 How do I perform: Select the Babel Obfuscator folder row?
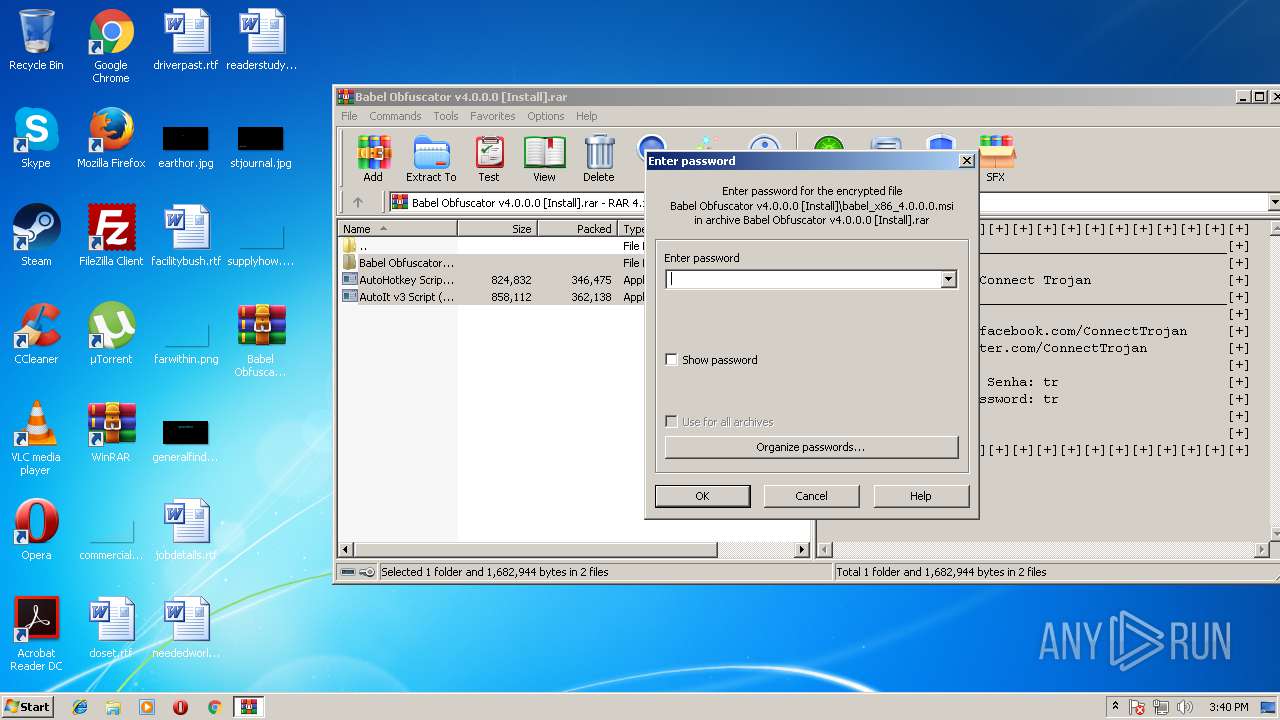coord(492,263)
